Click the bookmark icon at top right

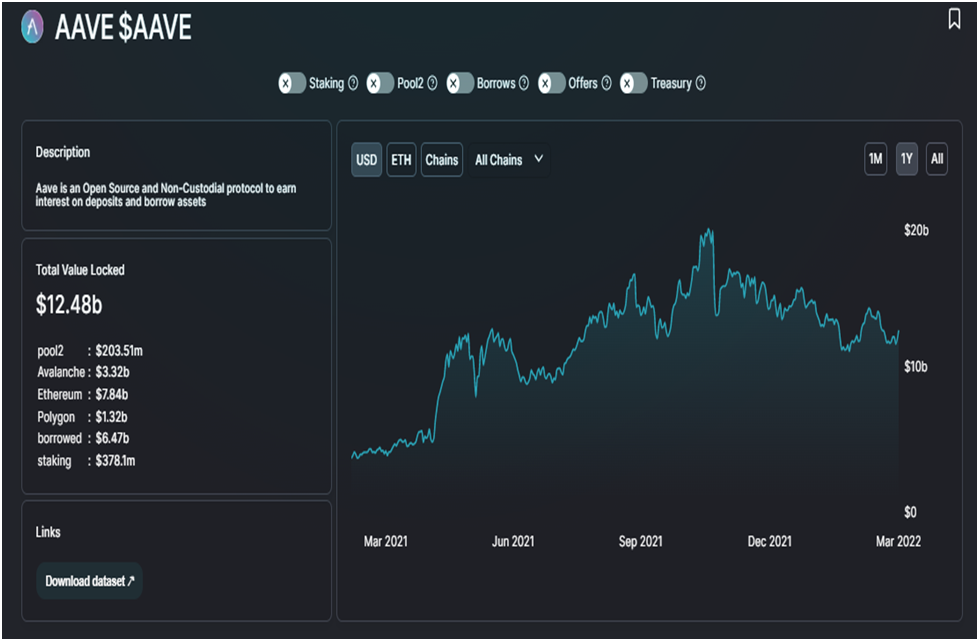pyautogui.click(x=954, y=19)
